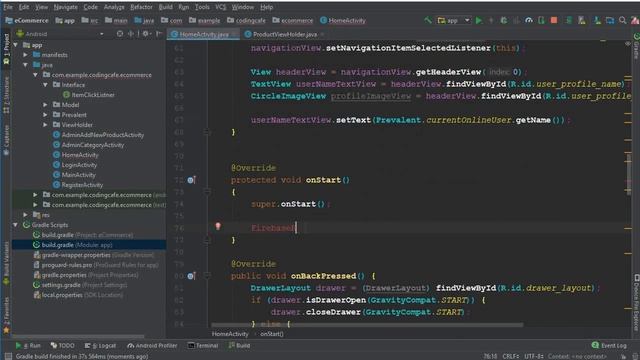The height and width of the screenshot is (360, 640).
Task: Switch to the ProductViewHolder.java tab
Action: click(x=284, y=34)
